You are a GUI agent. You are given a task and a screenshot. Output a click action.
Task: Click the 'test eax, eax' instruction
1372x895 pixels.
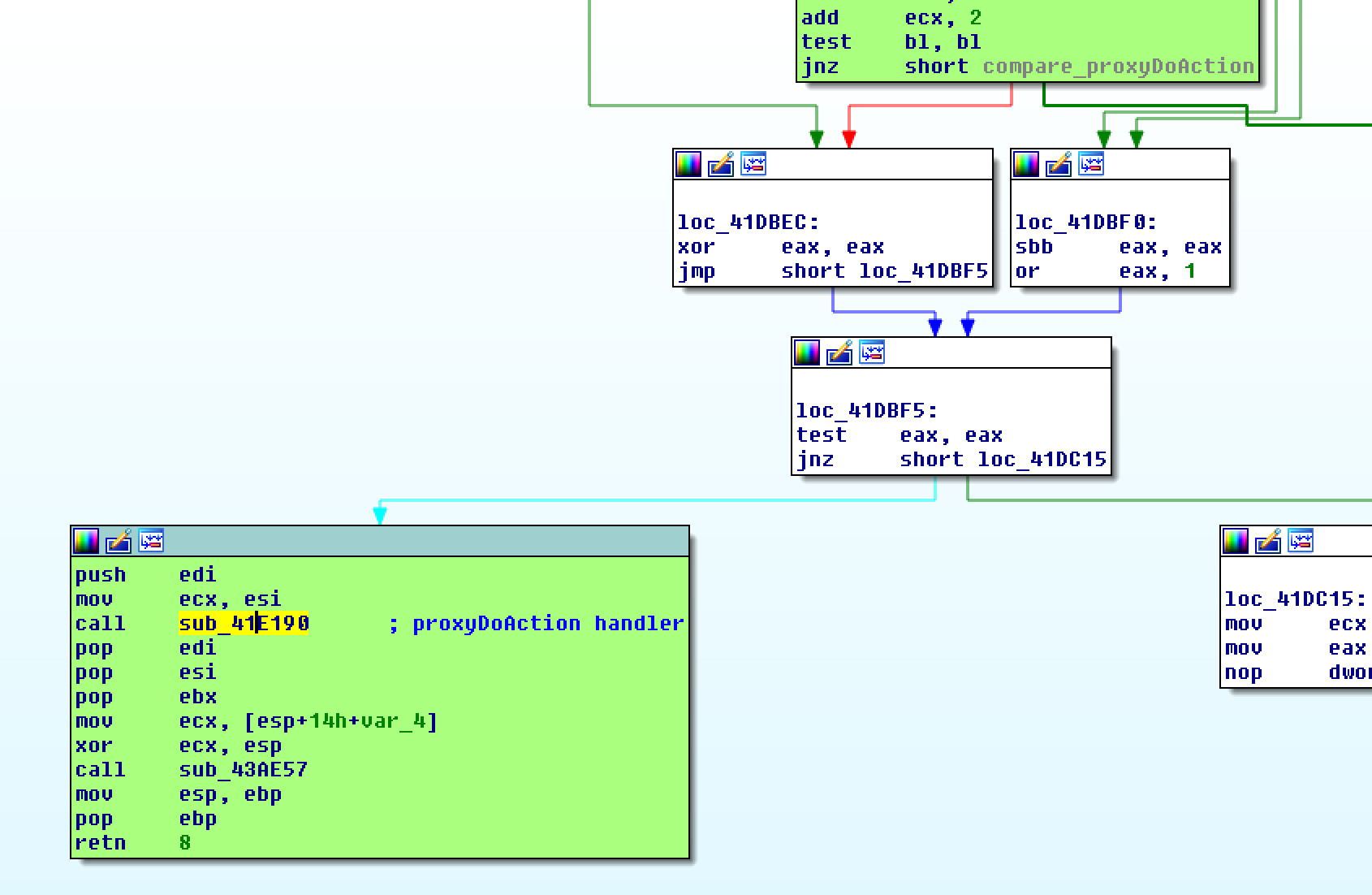coord(900,435)
